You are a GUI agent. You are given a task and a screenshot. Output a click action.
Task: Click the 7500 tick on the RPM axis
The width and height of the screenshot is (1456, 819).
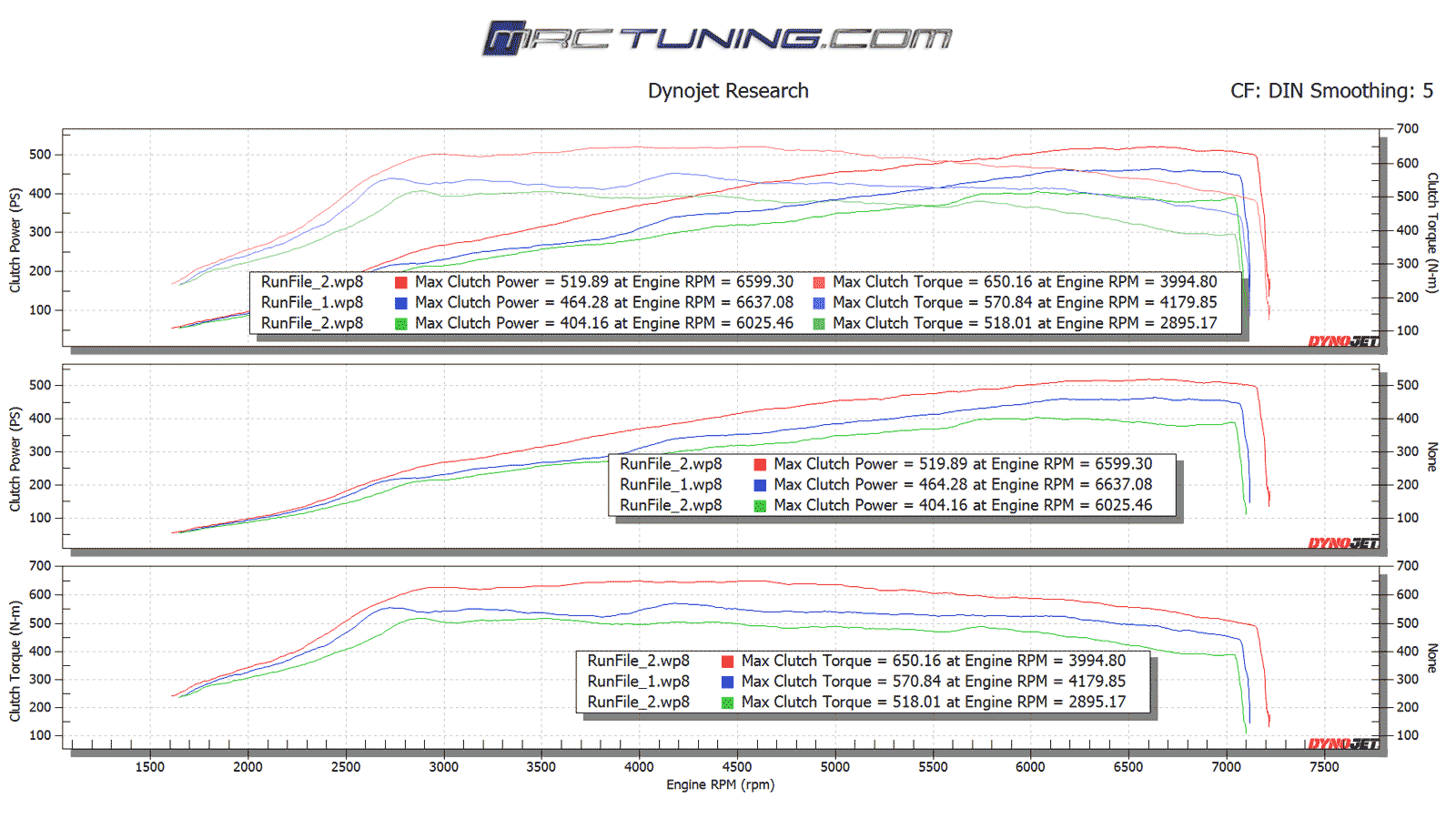tap(1324, 766)
